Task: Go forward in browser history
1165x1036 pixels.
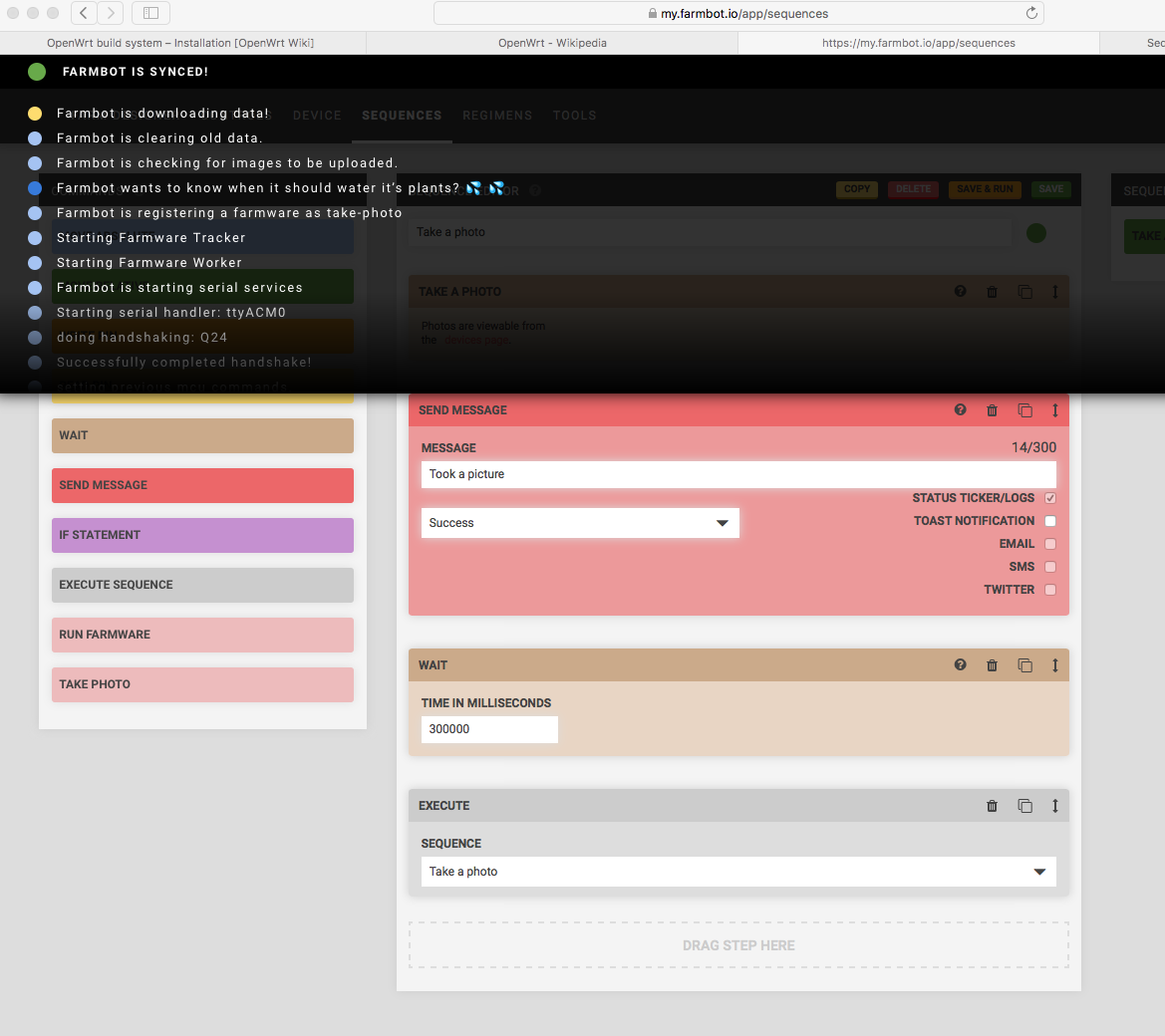Action: (111, 13)
